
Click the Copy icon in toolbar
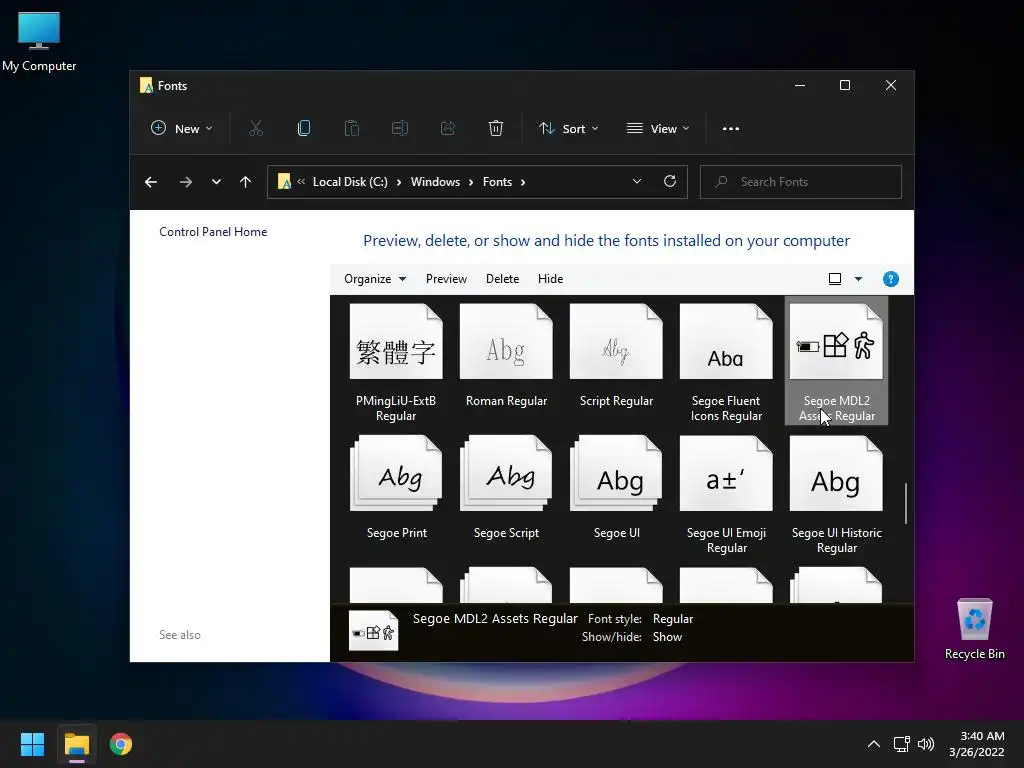(x=304, y=129)
